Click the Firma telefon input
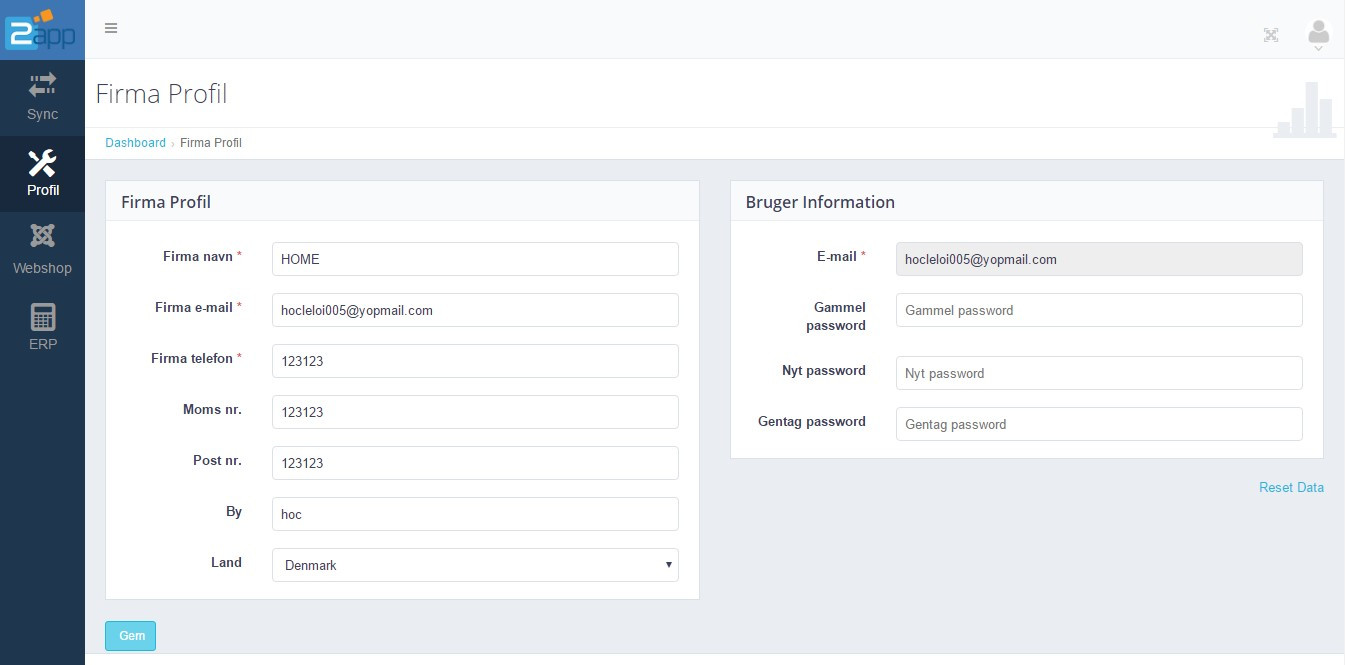Image resolution: width=1345 pixels, height=665 pixels. 475,361
